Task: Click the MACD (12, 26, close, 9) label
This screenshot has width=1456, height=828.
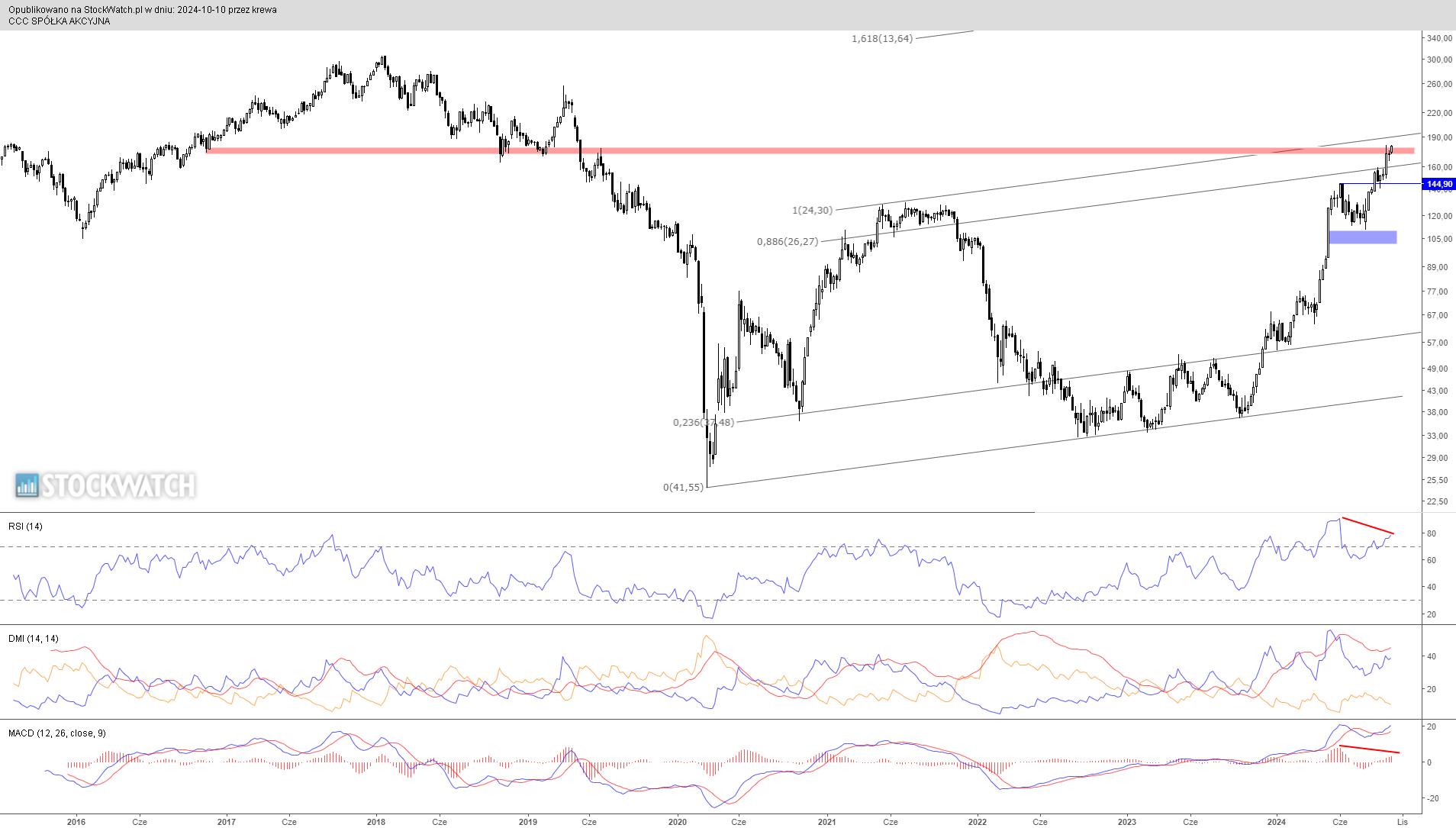Action: 57,733
